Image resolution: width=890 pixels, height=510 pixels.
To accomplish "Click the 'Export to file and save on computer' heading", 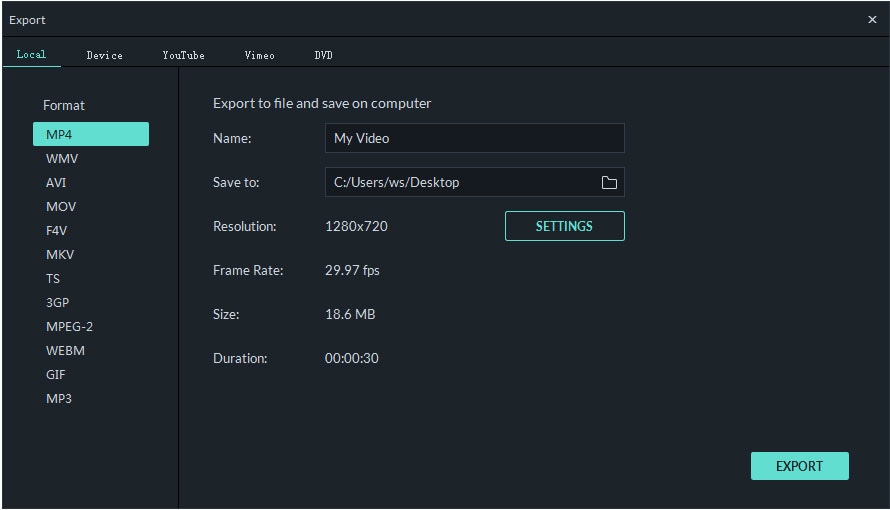I will coord(322,103).
